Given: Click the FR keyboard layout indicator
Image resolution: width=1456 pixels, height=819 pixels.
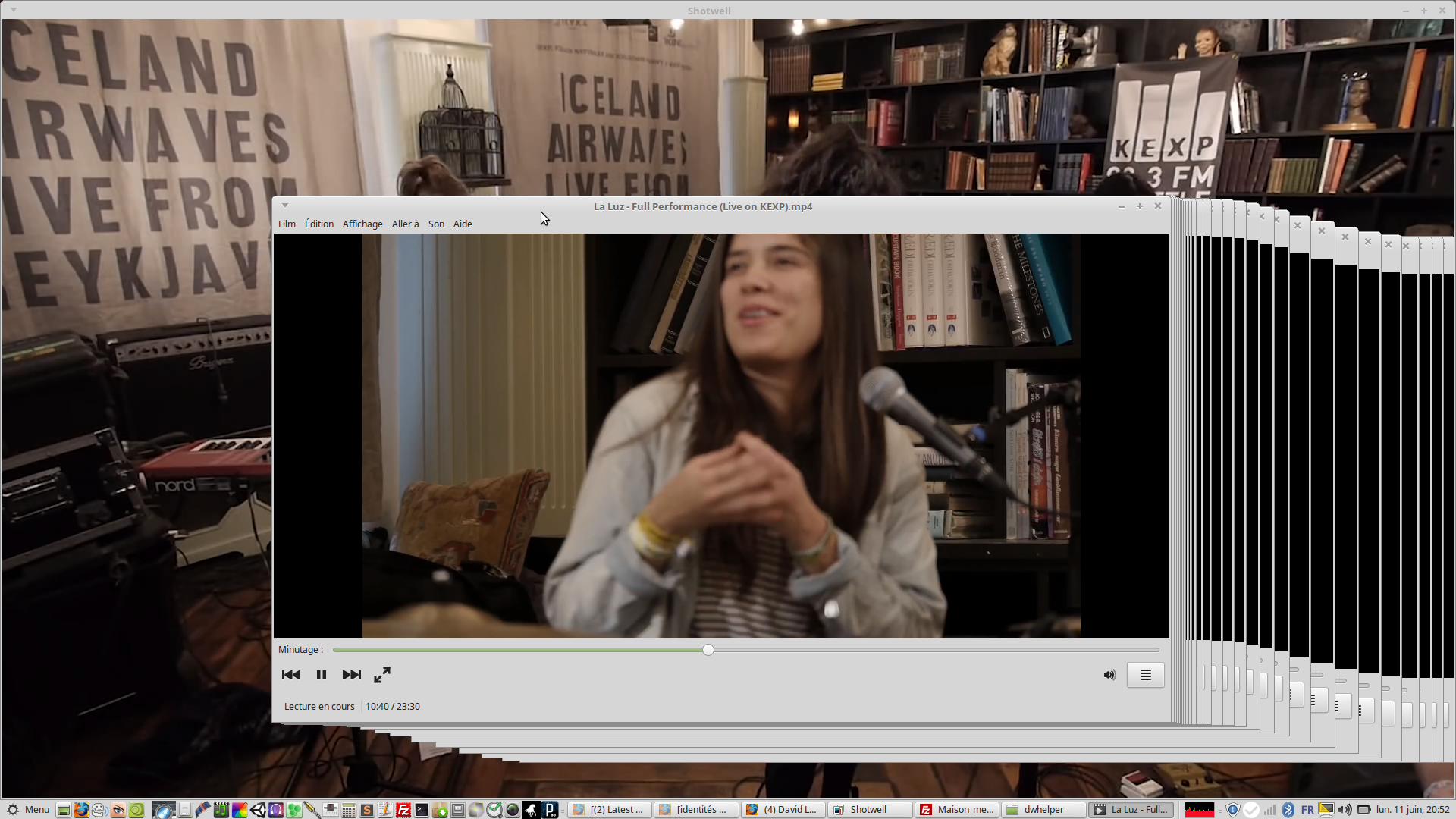Looking at the screenshot, I should tap(1307, 809).
